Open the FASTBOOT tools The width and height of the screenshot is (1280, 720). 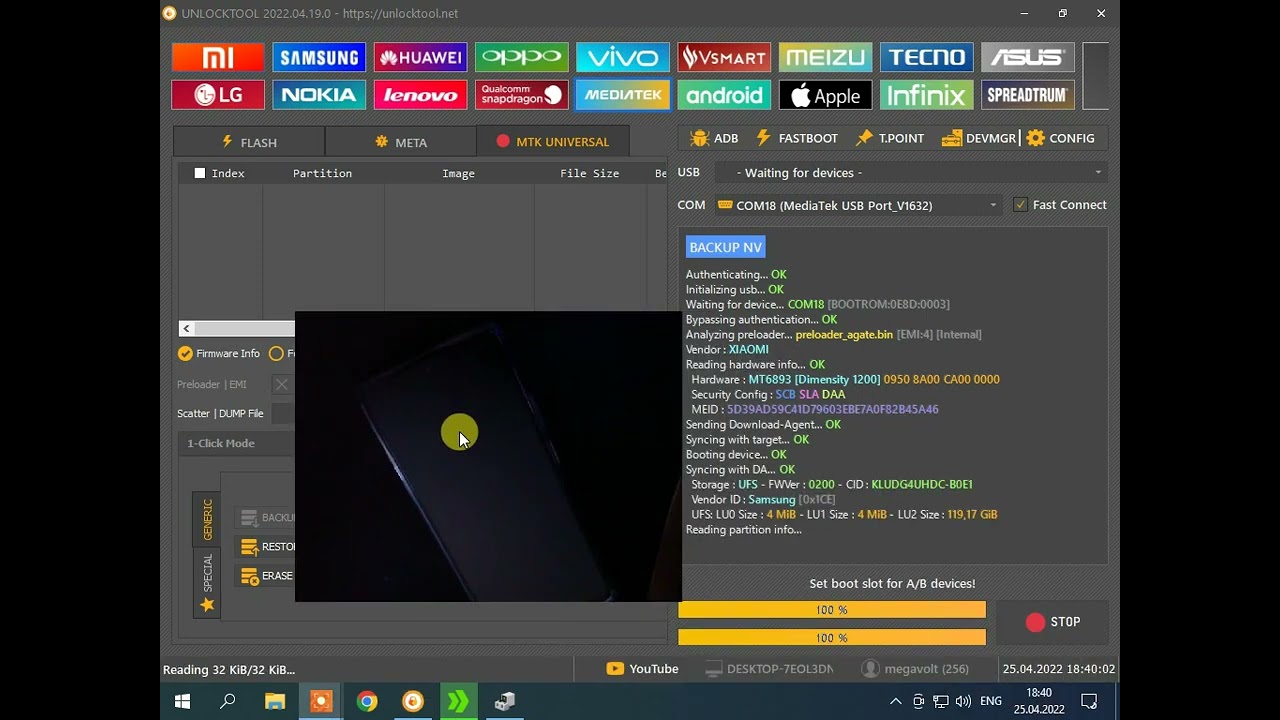click(797, 138)
